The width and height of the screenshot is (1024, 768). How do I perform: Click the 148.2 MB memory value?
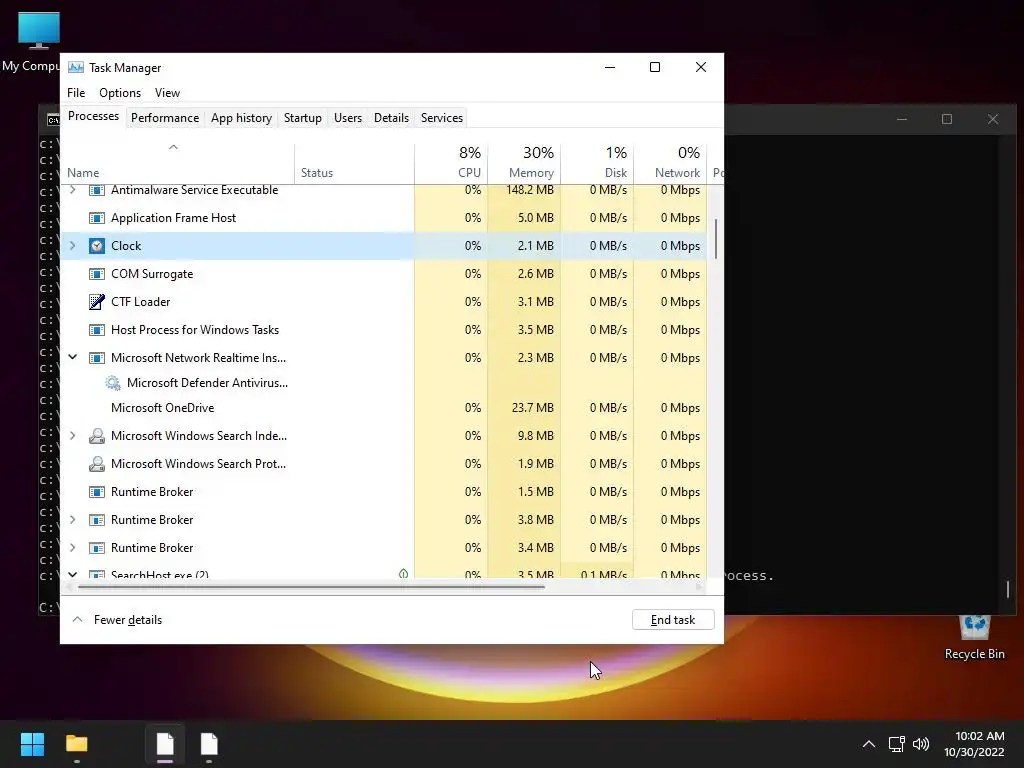point(530,190)
